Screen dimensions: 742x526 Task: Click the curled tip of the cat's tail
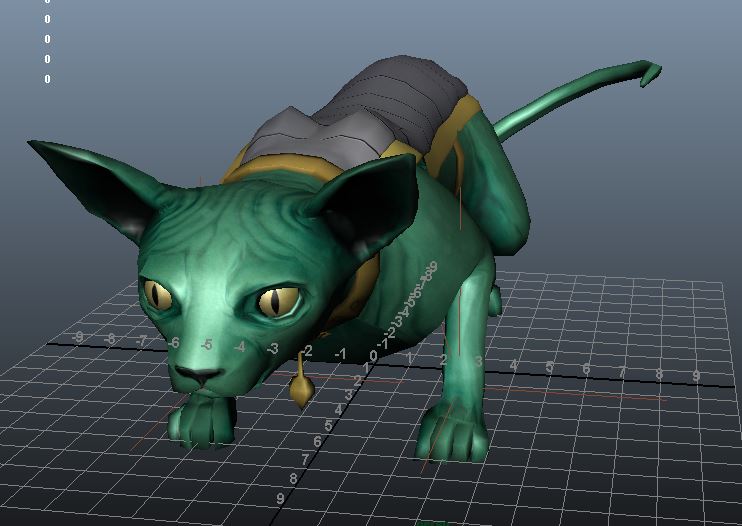[x=648, y=70]
